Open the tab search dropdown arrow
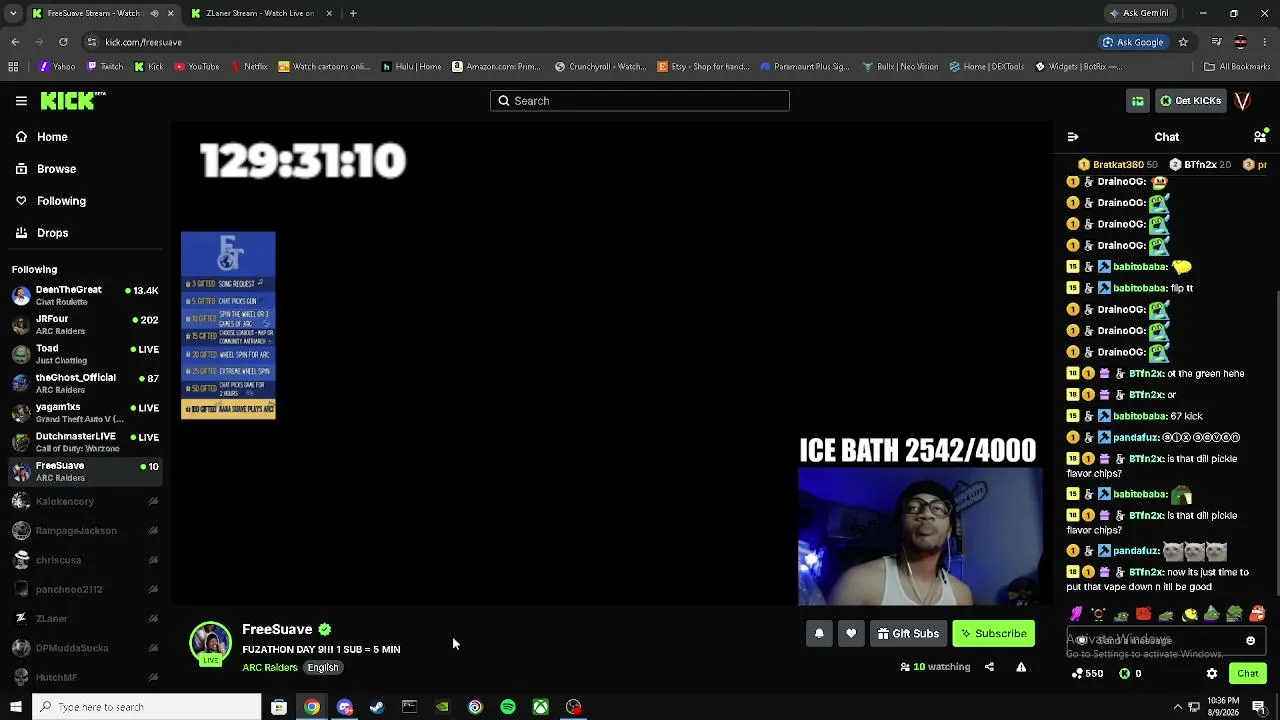 [13, 13]
